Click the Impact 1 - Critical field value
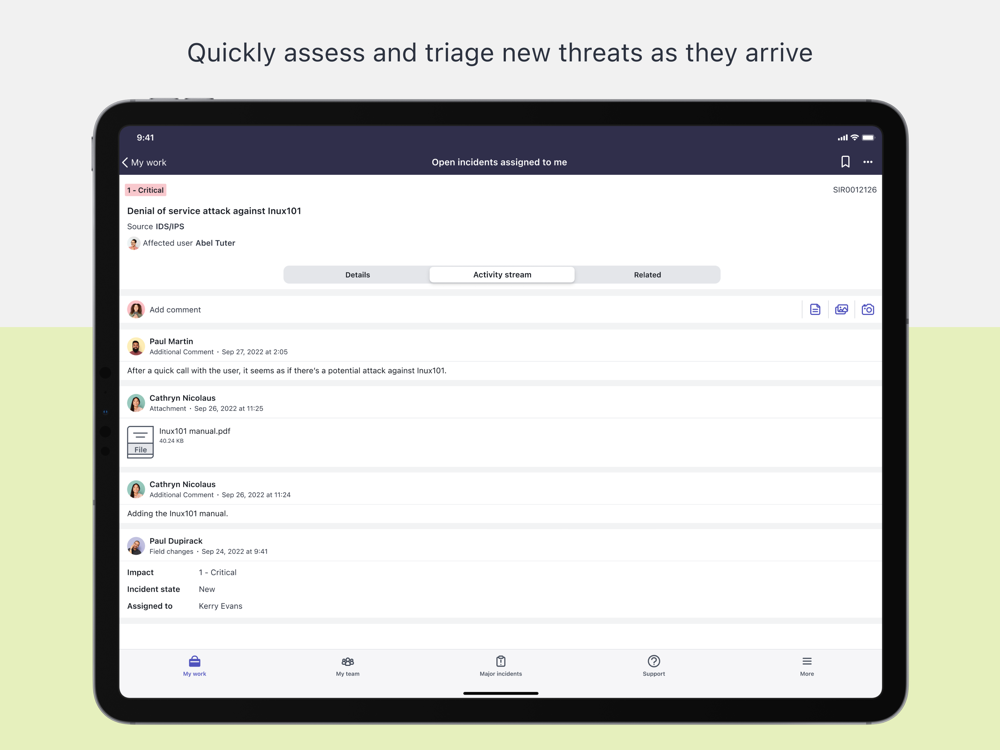 (x=217, y=573)
